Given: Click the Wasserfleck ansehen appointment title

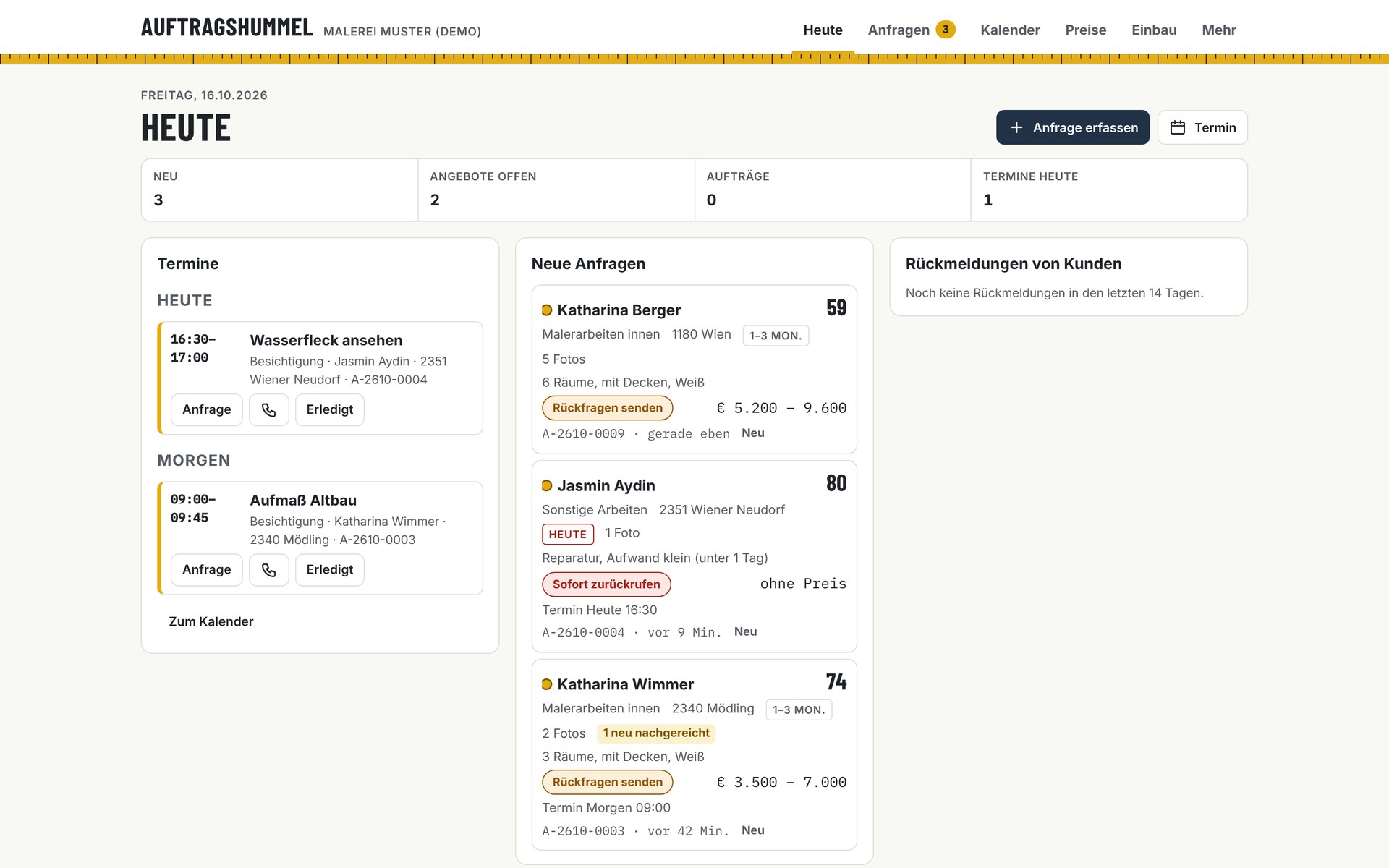Looking at the screenshot, I should (x=326, y=340).
